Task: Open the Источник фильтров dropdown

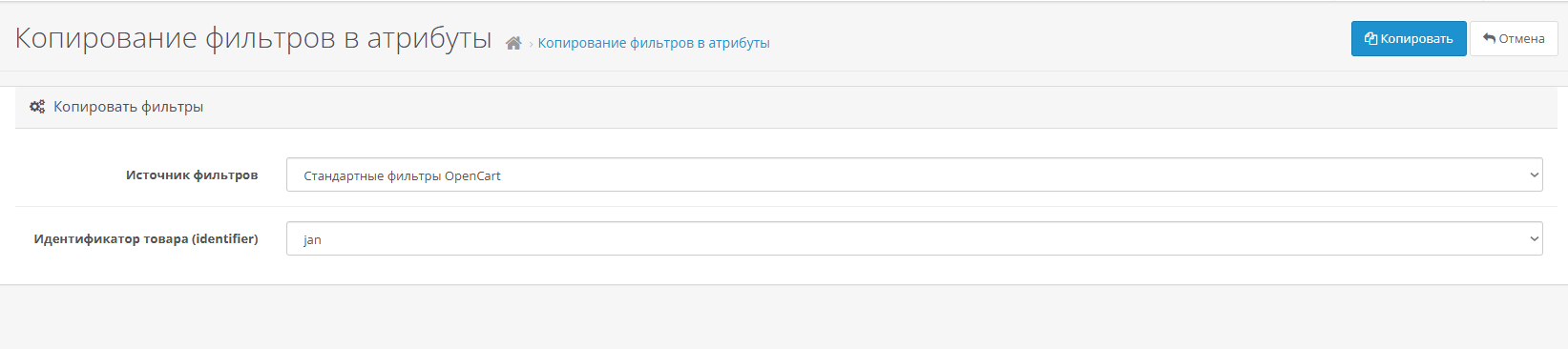Action: (x=914, y=174)
